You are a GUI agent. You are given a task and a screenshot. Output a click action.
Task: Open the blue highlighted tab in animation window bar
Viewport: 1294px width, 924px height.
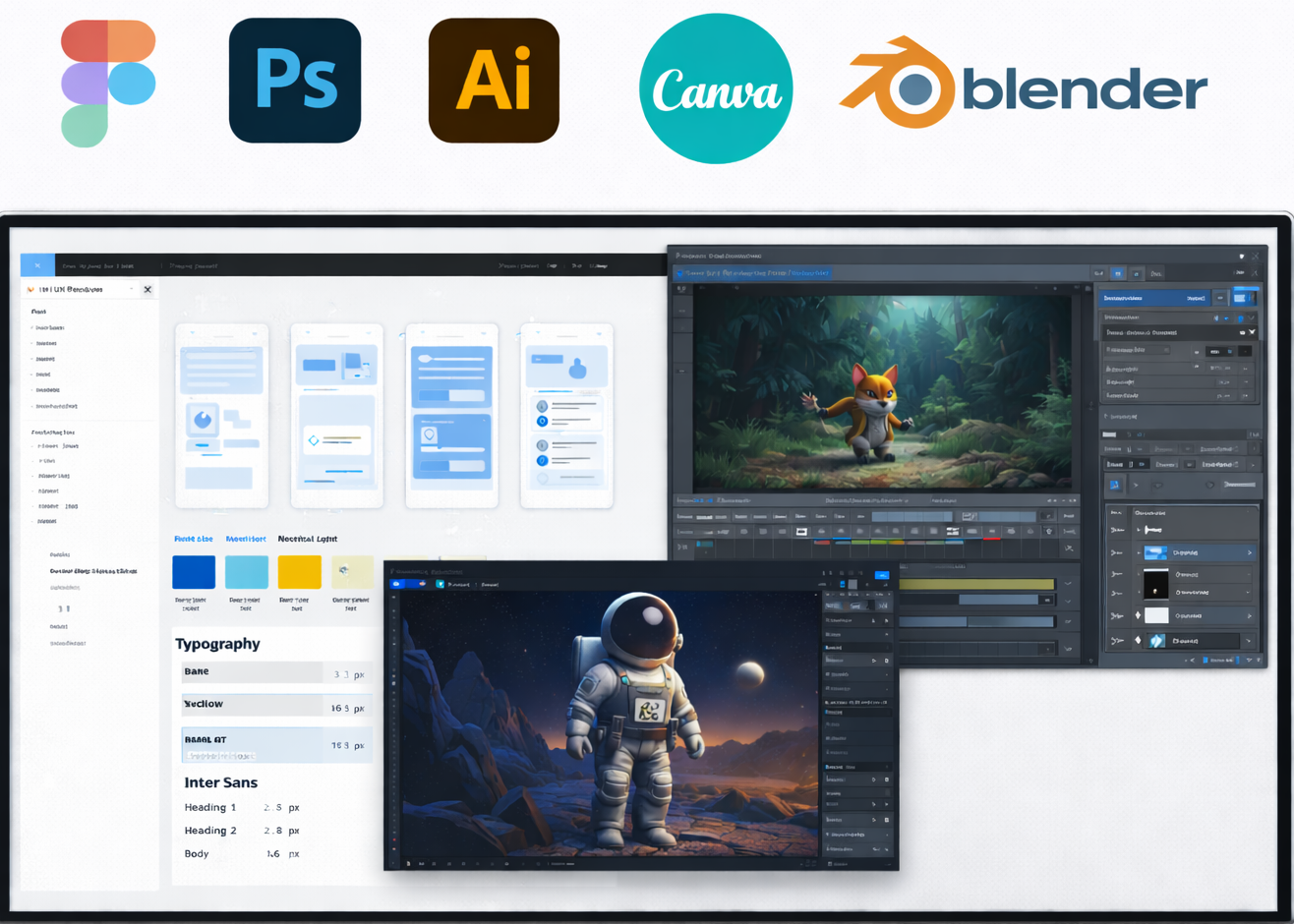[x=754, y=273]
